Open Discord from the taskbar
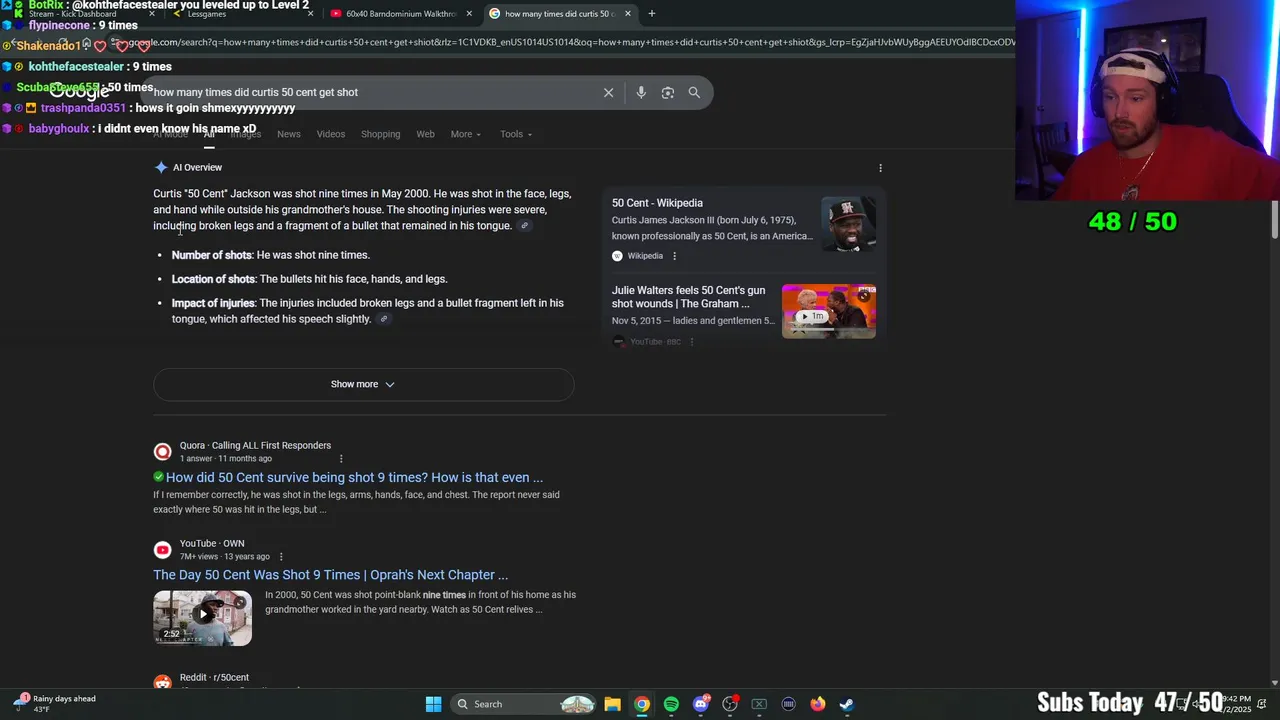The image size is (1280, 720). pos(701,704)
